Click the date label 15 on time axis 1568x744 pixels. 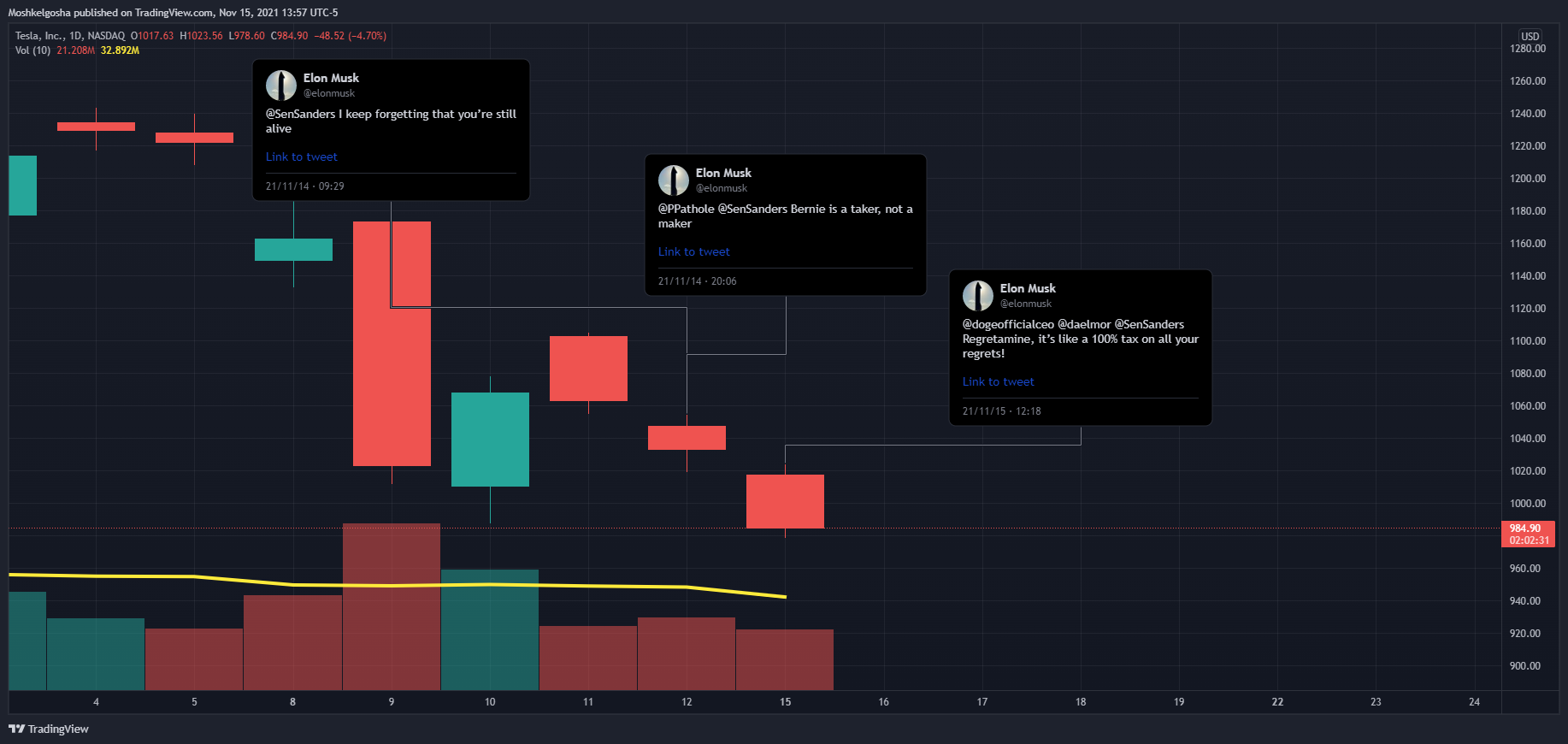click(785, 702)
